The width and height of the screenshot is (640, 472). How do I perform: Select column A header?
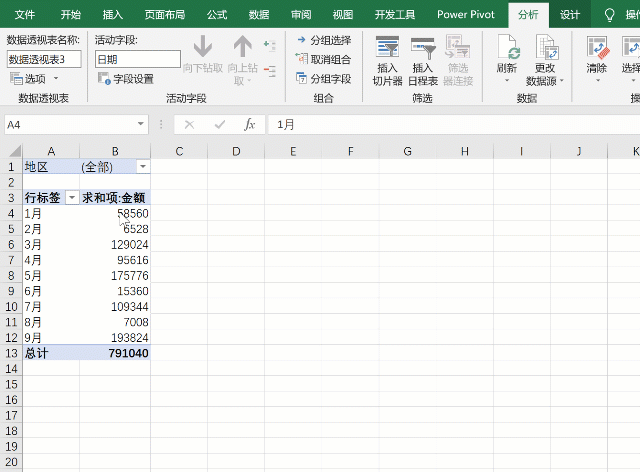pyautogui.click(x=51, y=151)
